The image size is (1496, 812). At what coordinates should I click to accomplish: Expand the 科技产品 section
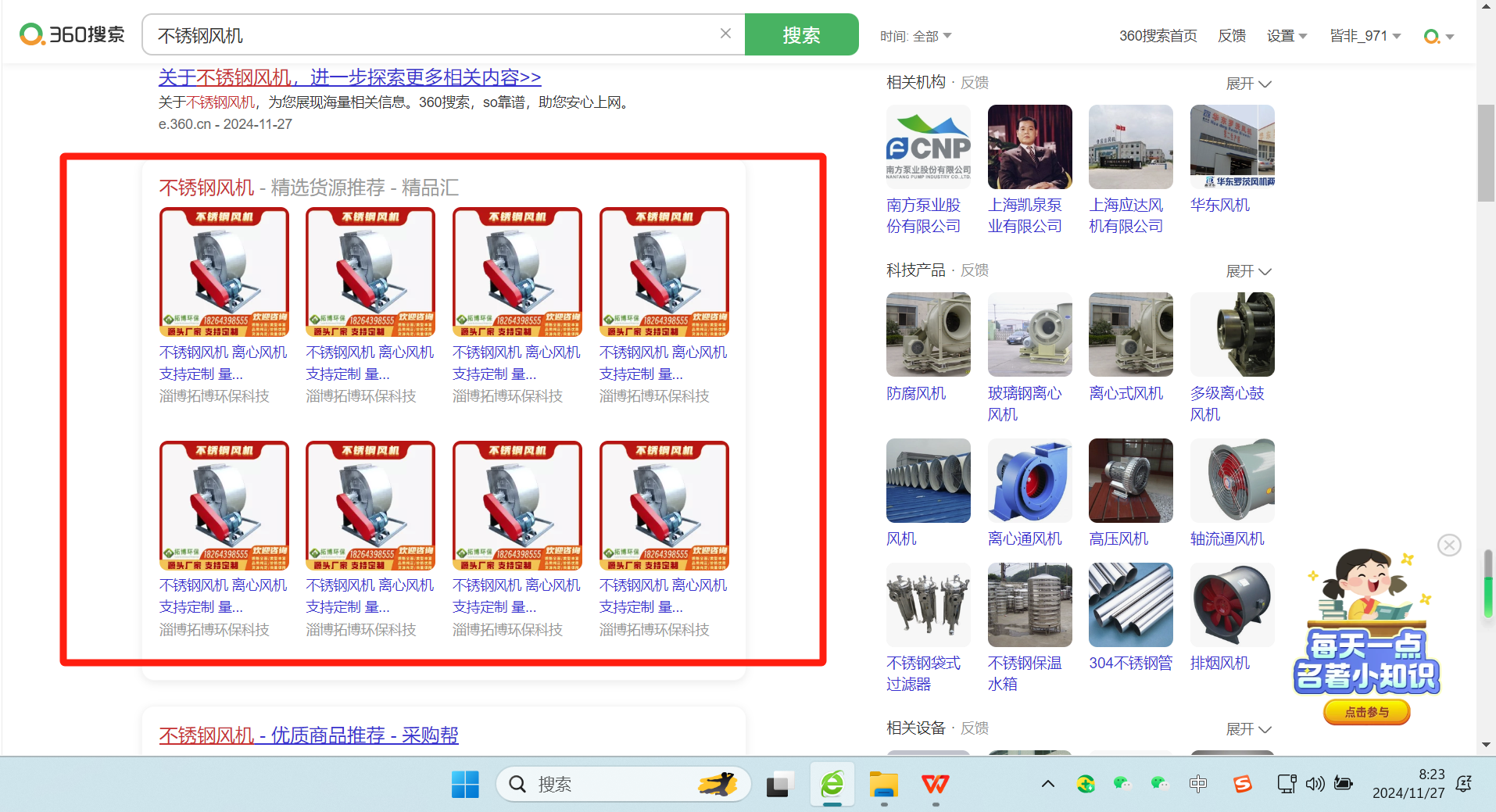[x=1248, y=271]
